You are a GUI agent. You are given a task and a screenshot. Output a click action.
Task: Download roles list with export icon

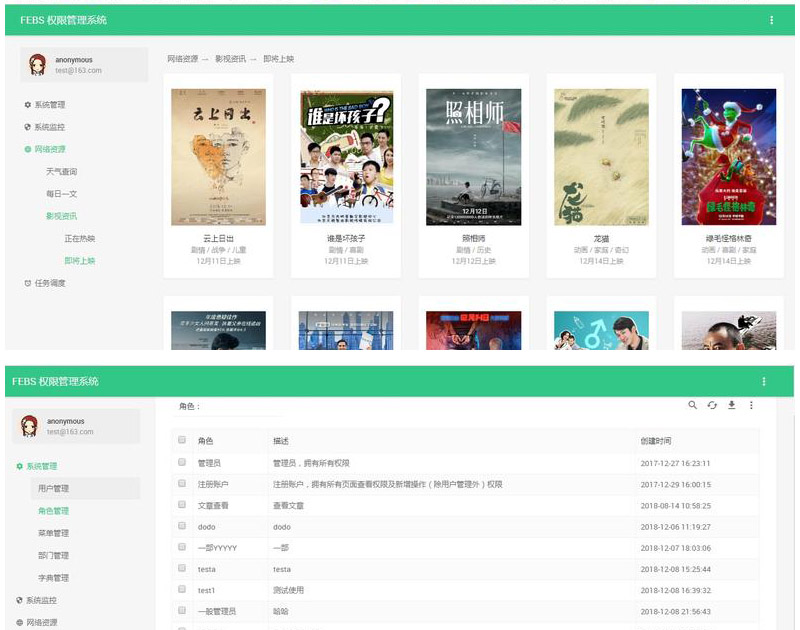coord(731,405)
